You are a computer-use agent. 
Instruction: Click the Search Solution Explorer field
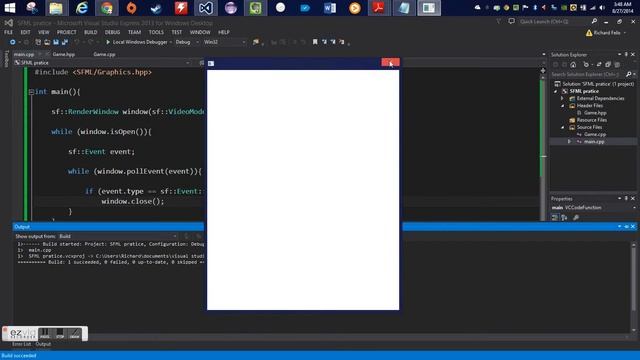pos(588,74)
